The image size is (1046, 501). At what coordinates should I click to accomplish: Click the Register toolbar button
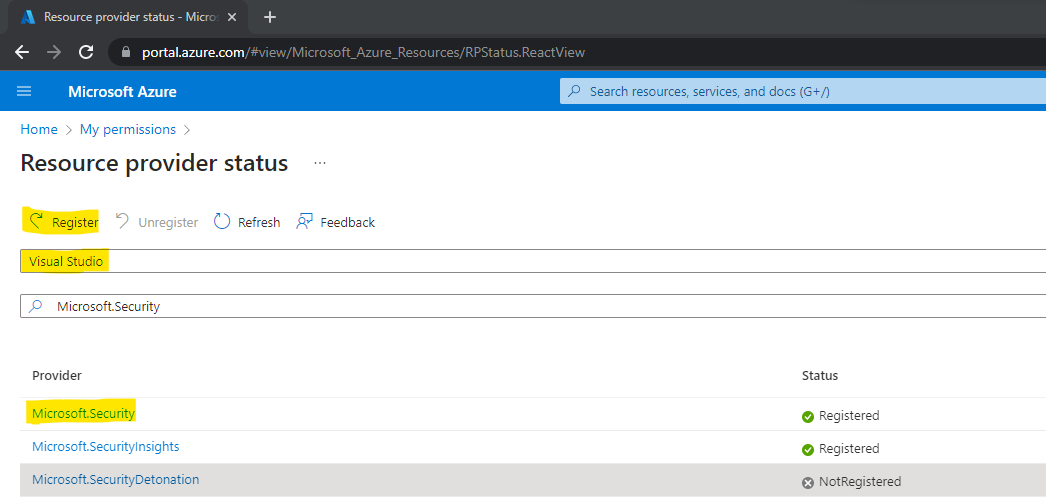tap(63, 222)
